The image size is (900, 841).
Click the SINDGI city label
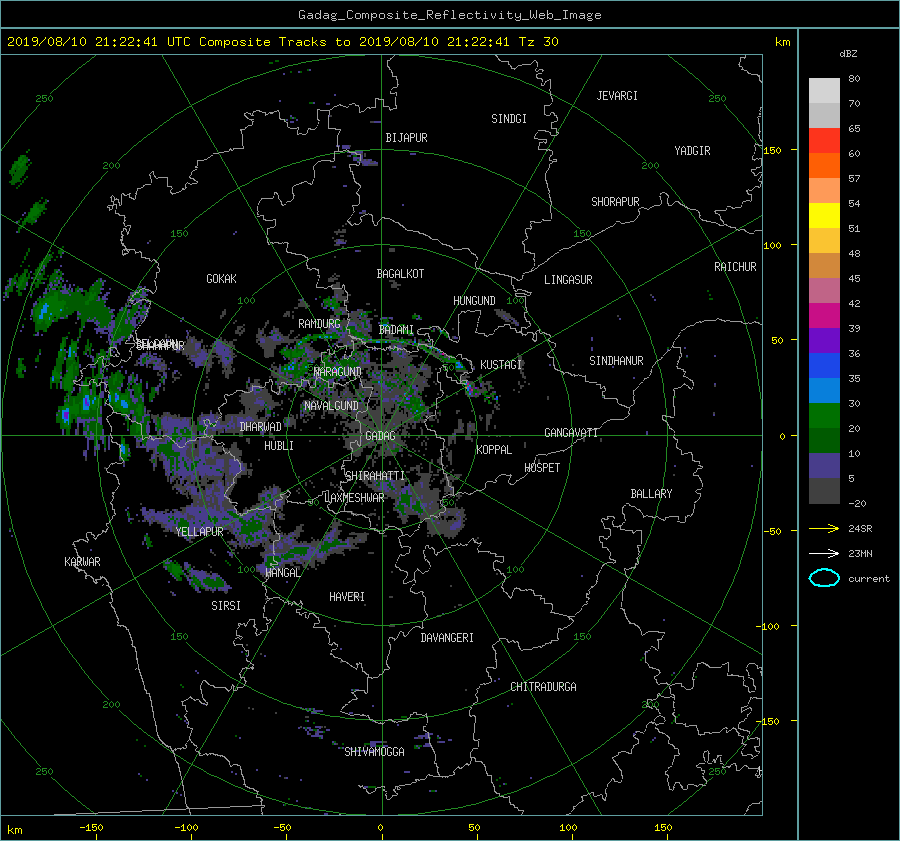[509, 119]
